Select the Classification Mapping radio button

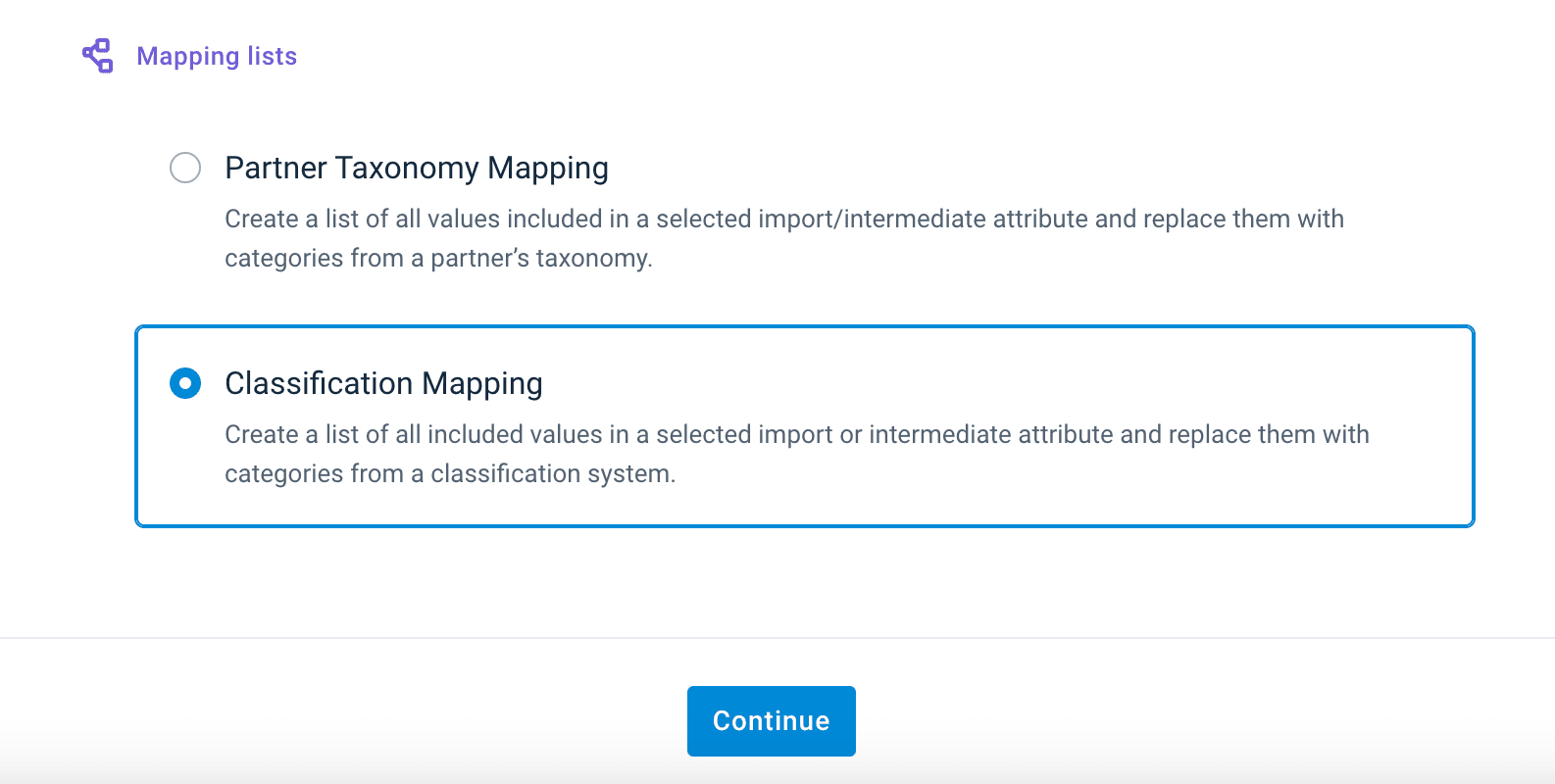click(x=185, y=383)
